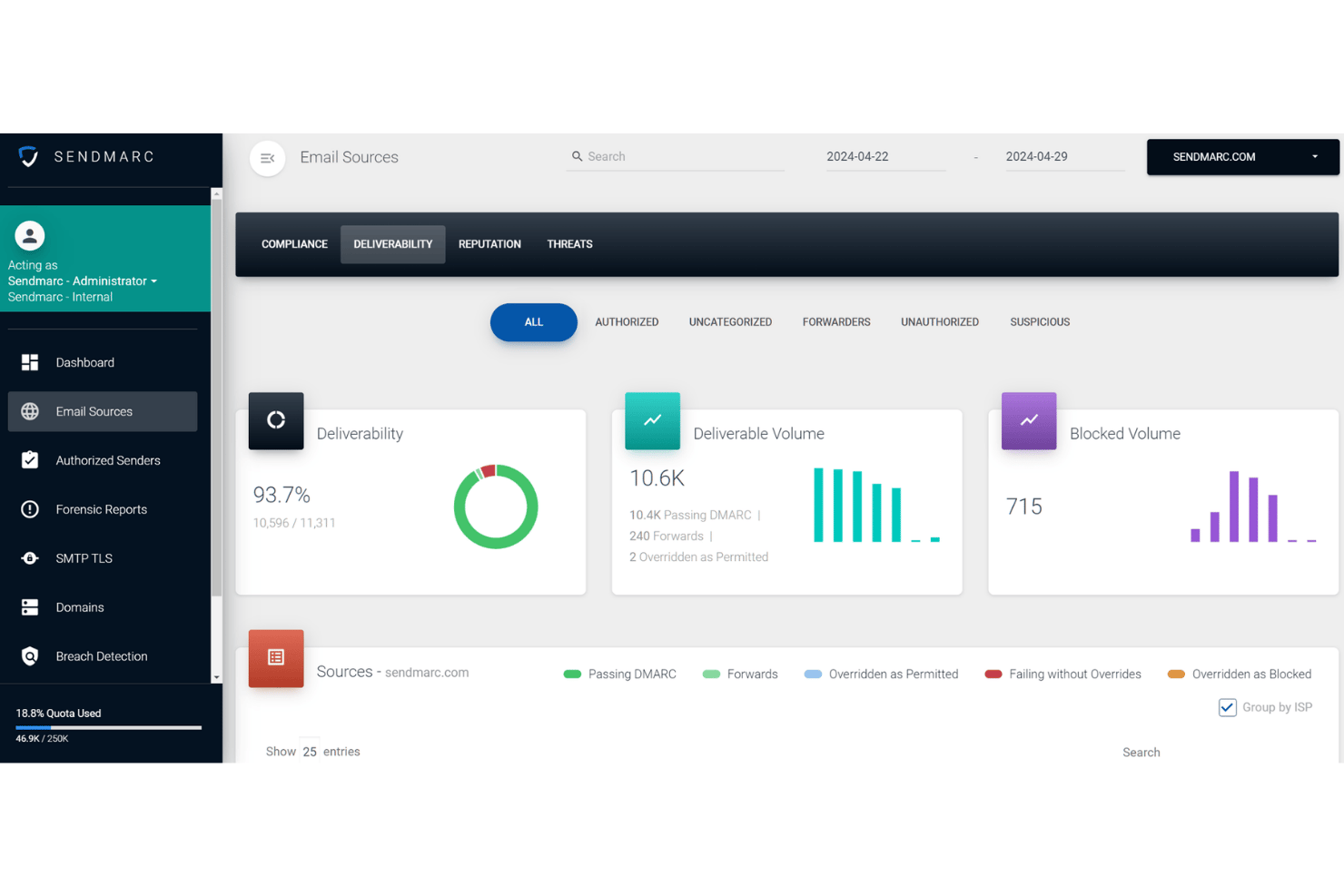
Task: Toggle the Group by ISP checkbox
Action: click(x=1227, y=707)
